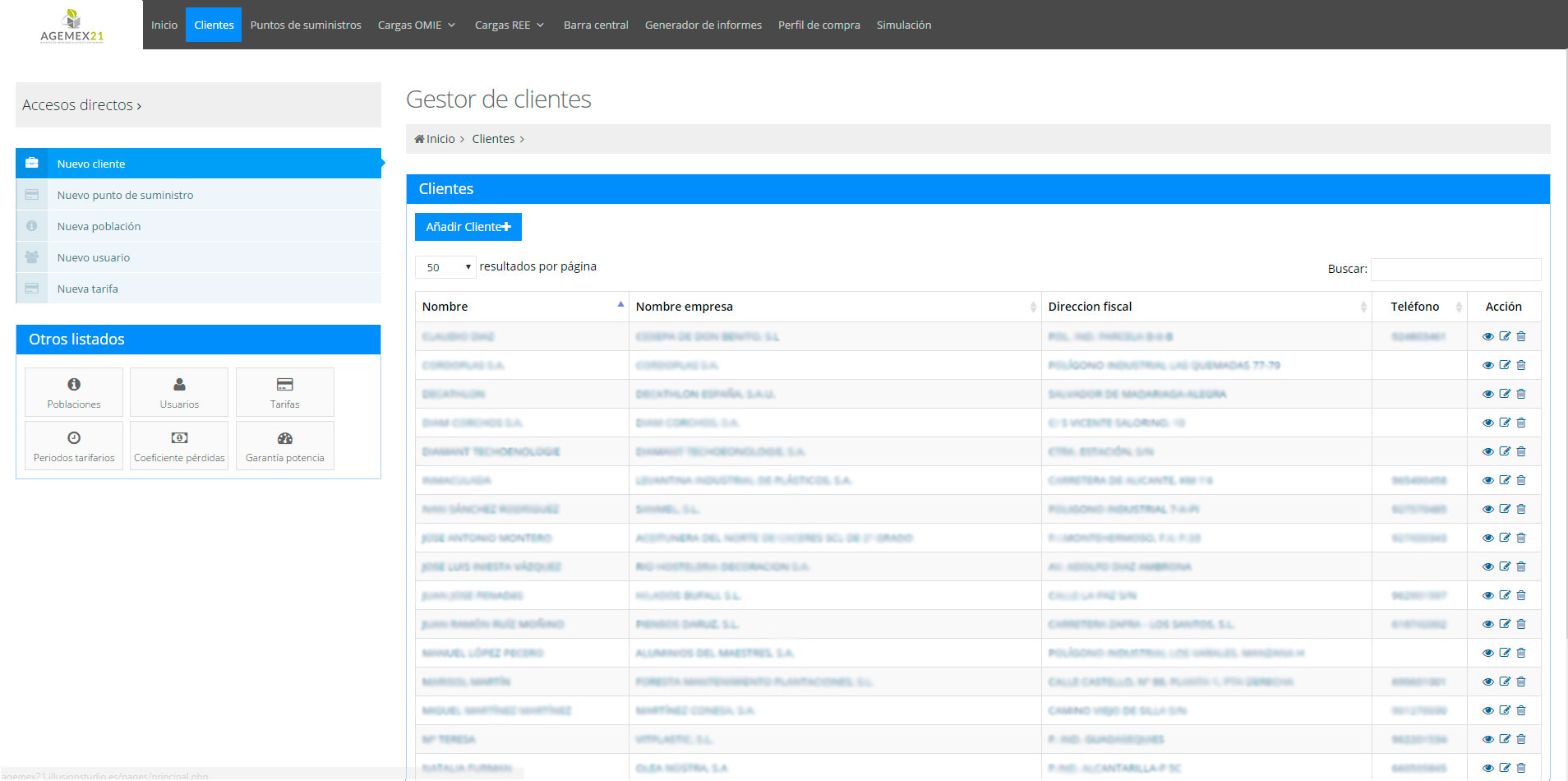
Task: Click the edit icon in the DECATHLON row
Action: point(1505,394)
